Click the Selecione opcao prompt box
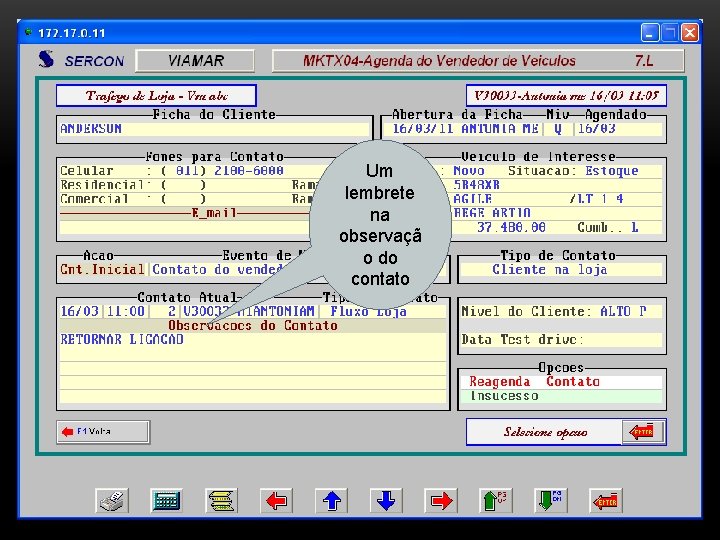720x540 pixels. click(x=545, y=432)
